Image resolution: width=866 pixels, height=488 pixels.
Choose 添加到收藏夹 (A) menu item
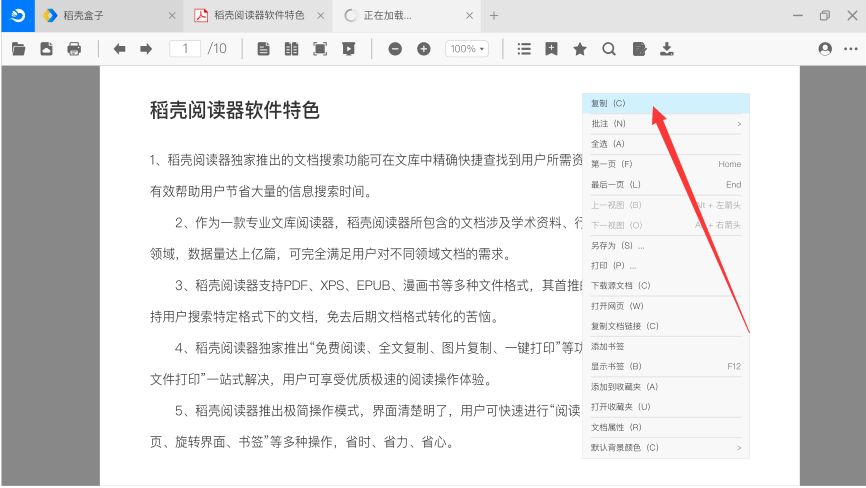(x=666, y=387)
